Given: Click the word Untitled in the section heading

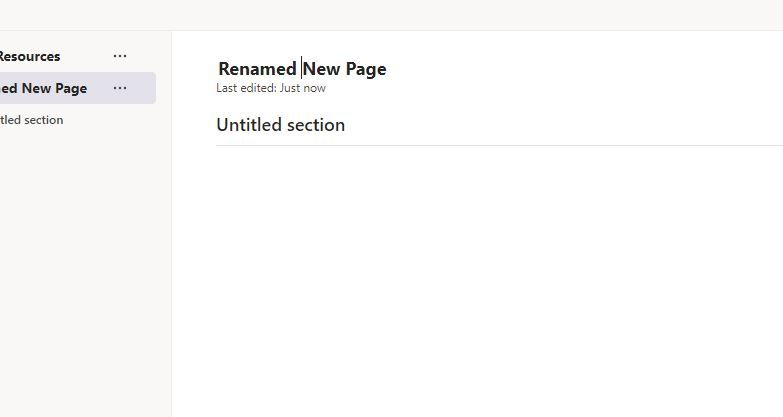Looking at the screenshot, I should coord(249,125).
